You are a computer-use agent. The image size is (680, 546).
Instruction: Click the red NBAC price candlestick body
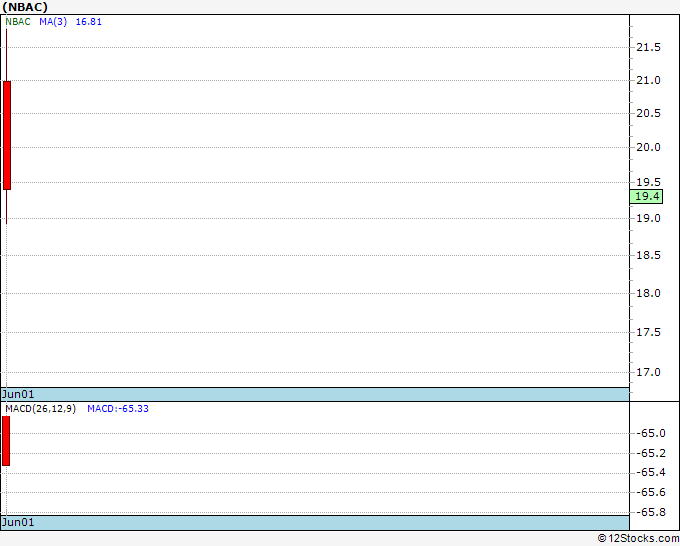coord(7,135)
